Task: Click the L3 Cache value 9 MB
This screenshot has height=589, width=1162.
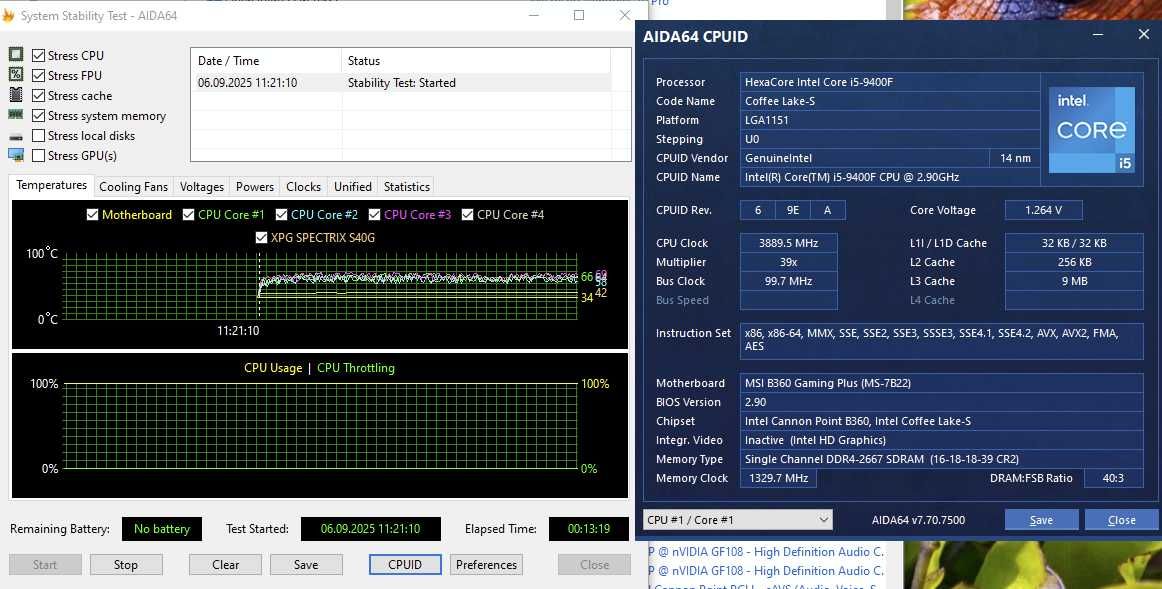Action: [1074, 282]
